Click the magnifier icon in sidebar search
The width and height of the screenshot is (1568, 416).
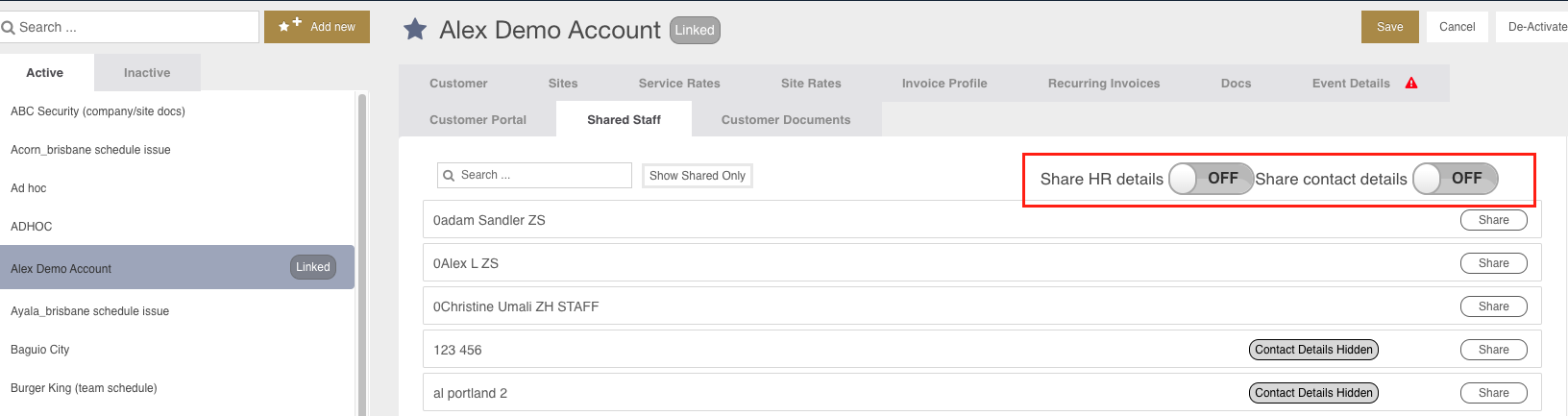tap(9, 28)
